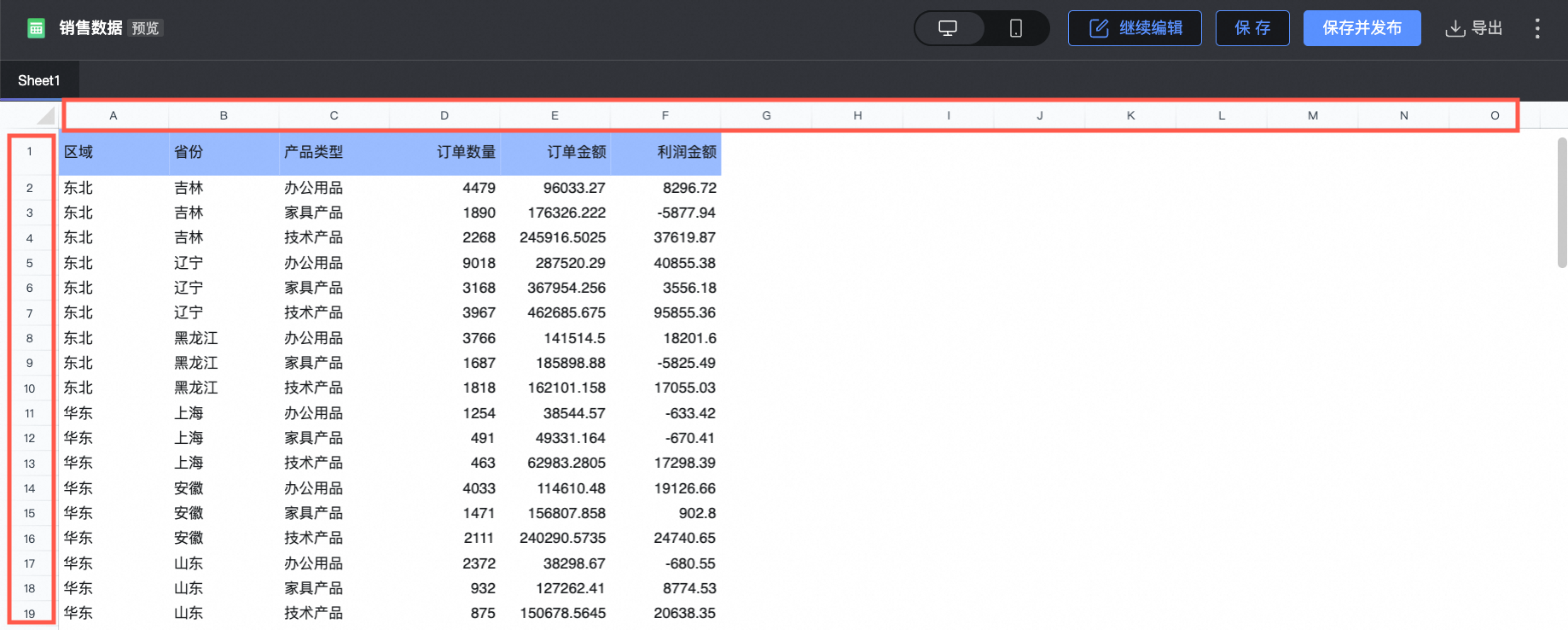Click 上海 cell in row 11
This screenshot has width=1568, height=630.
(x=224, y=413)
